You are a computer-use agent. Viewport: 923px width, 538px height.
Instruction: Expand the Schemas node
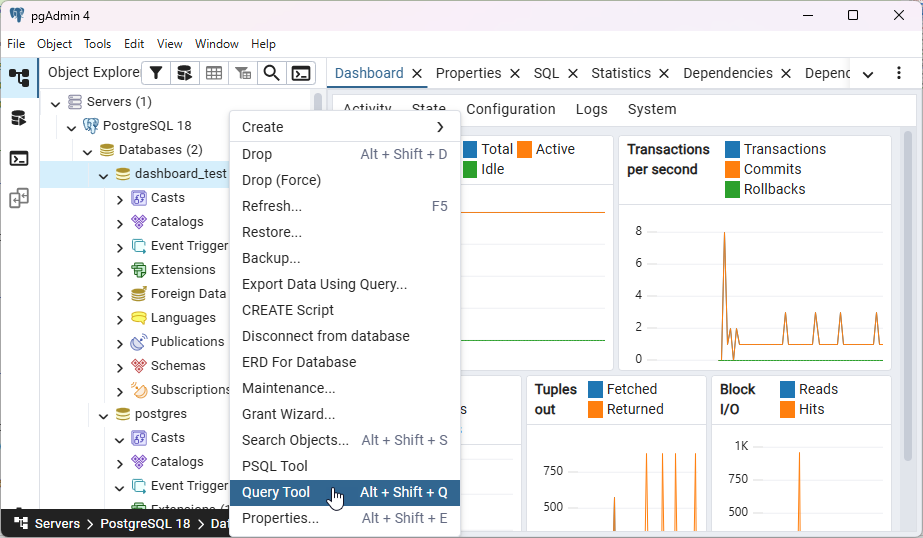119,368
